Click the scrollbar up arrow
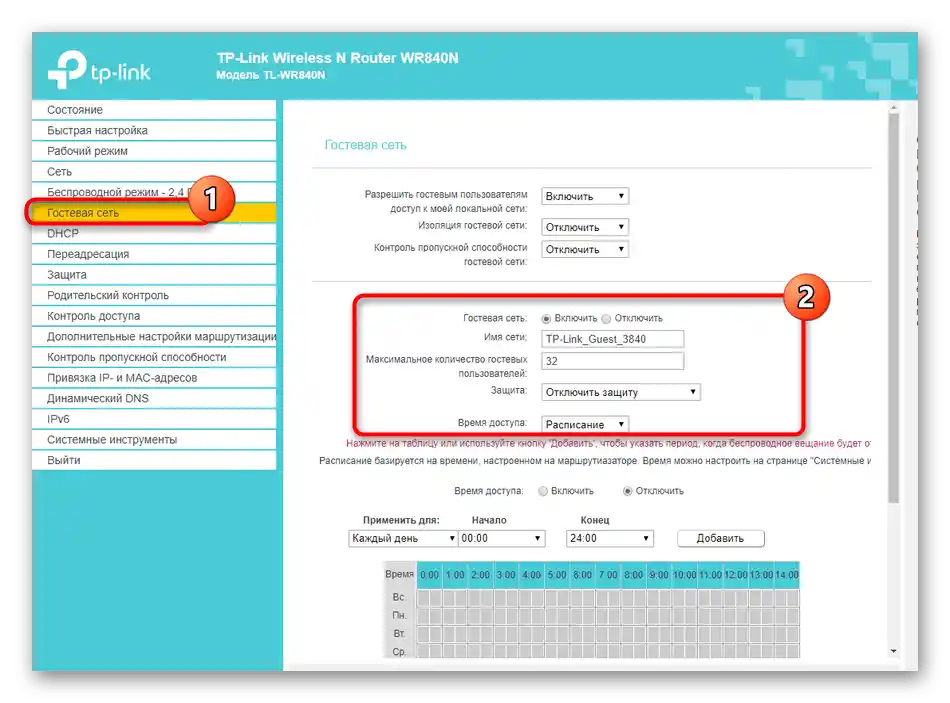This screenshot has width=950, height=703. tap(894, 108)
